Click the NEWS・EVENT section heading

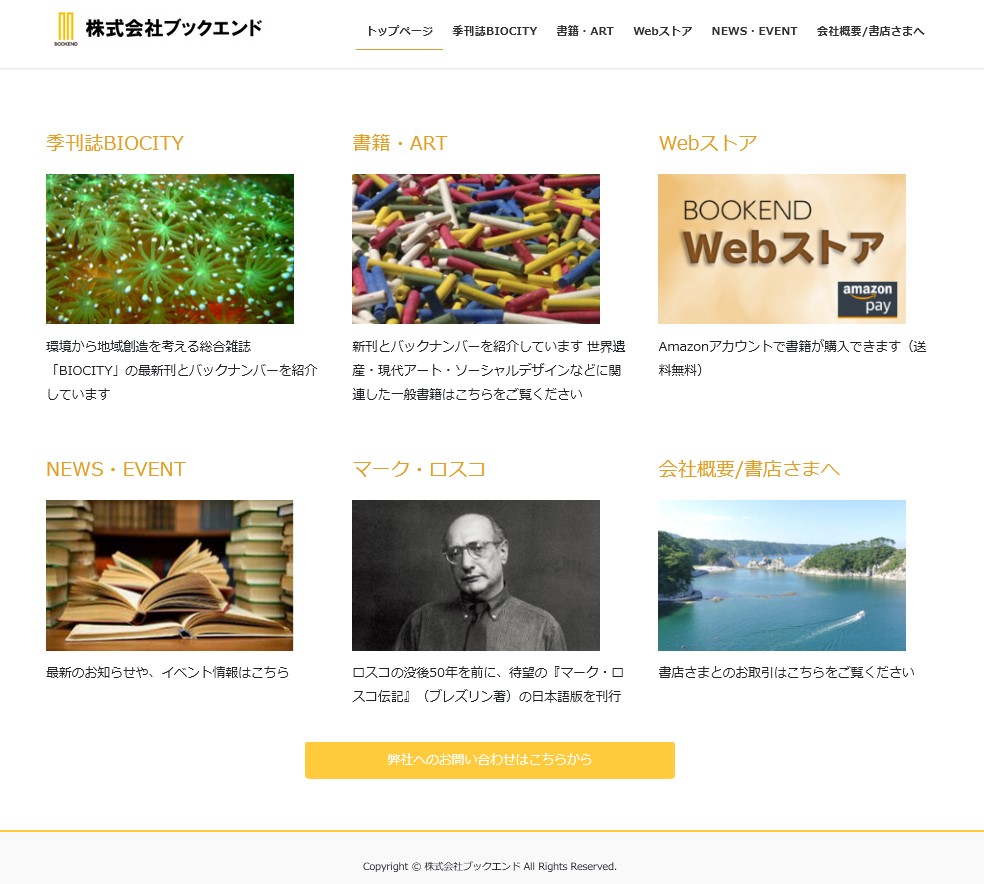coord(116,469)
